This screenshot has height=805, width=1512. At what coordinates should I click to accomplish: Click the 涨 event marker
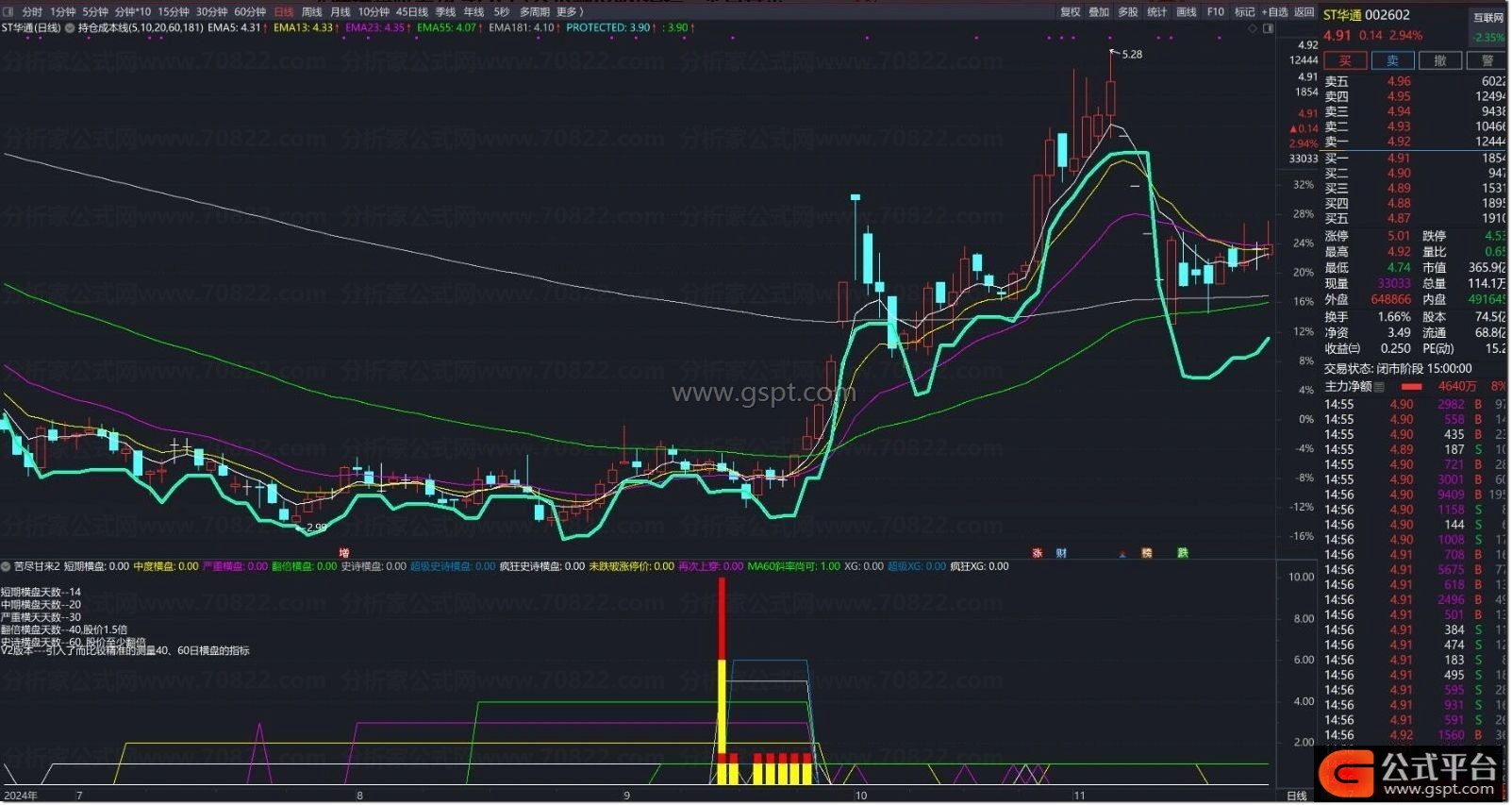point(1038,553)
